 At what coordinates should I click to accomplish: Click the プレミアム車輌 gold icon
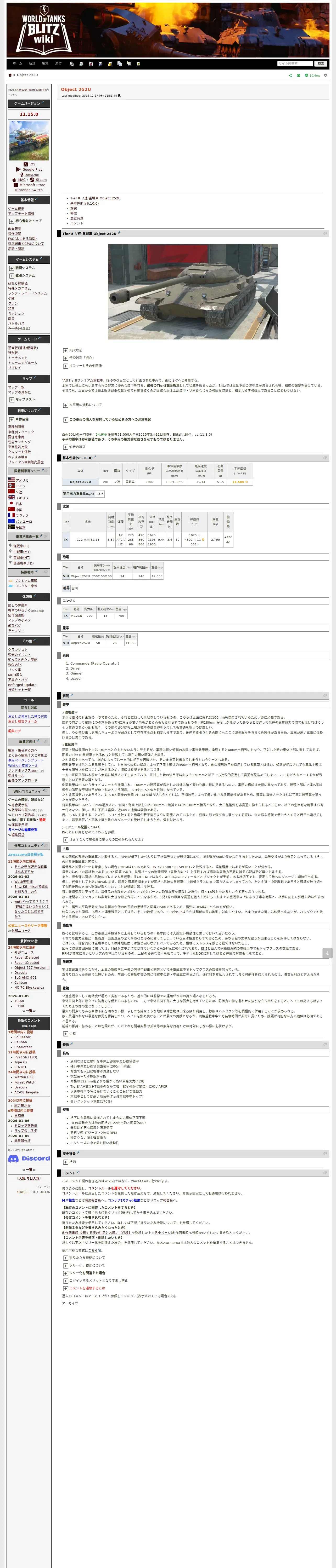click(x=10, y=581)
